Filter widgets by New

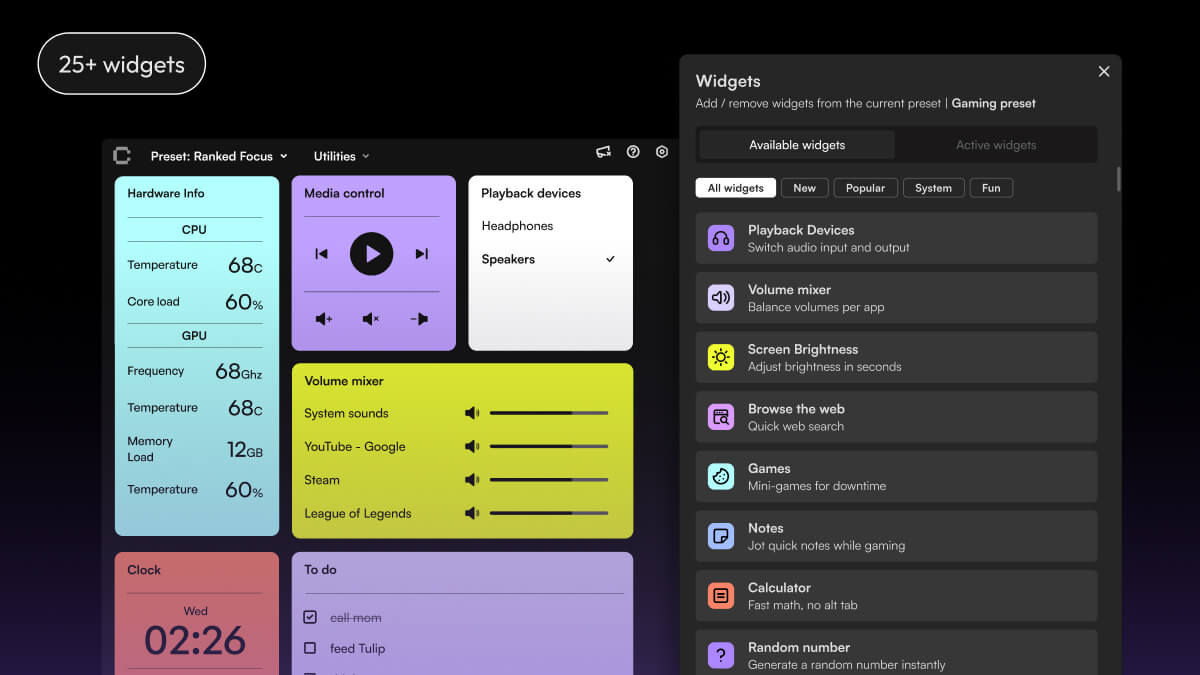pyautogui.click(x=805, y=188)
